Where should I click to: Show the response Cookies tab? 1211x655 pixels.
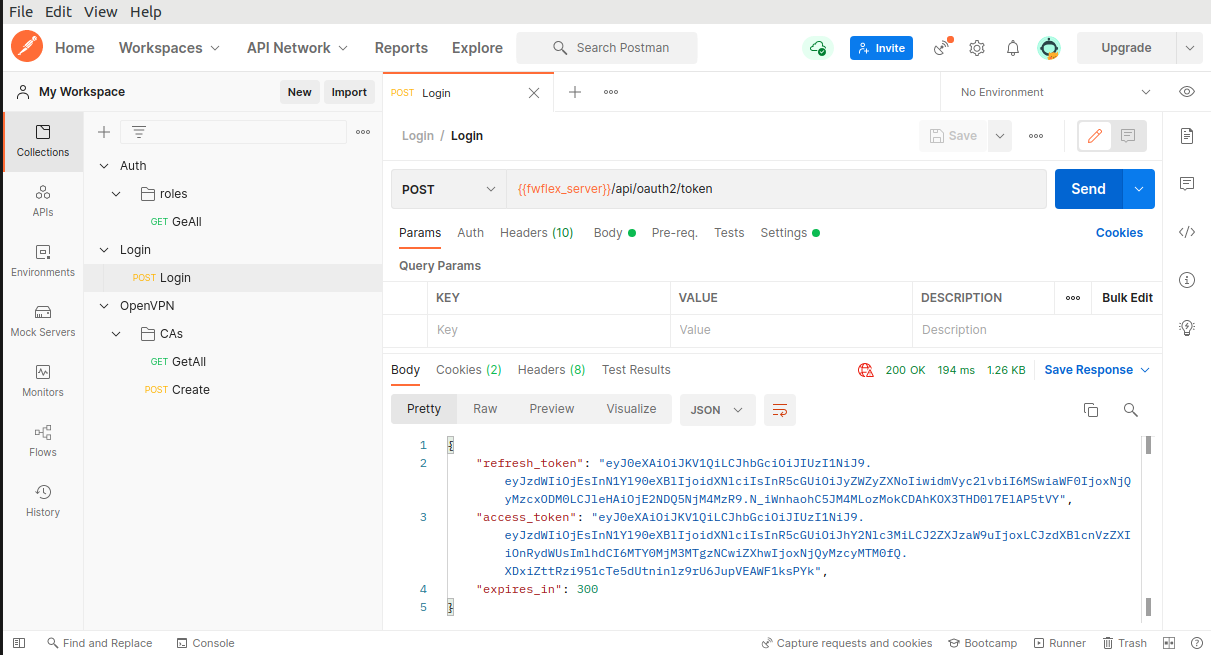pyautogui.click(x=469, y=370)
